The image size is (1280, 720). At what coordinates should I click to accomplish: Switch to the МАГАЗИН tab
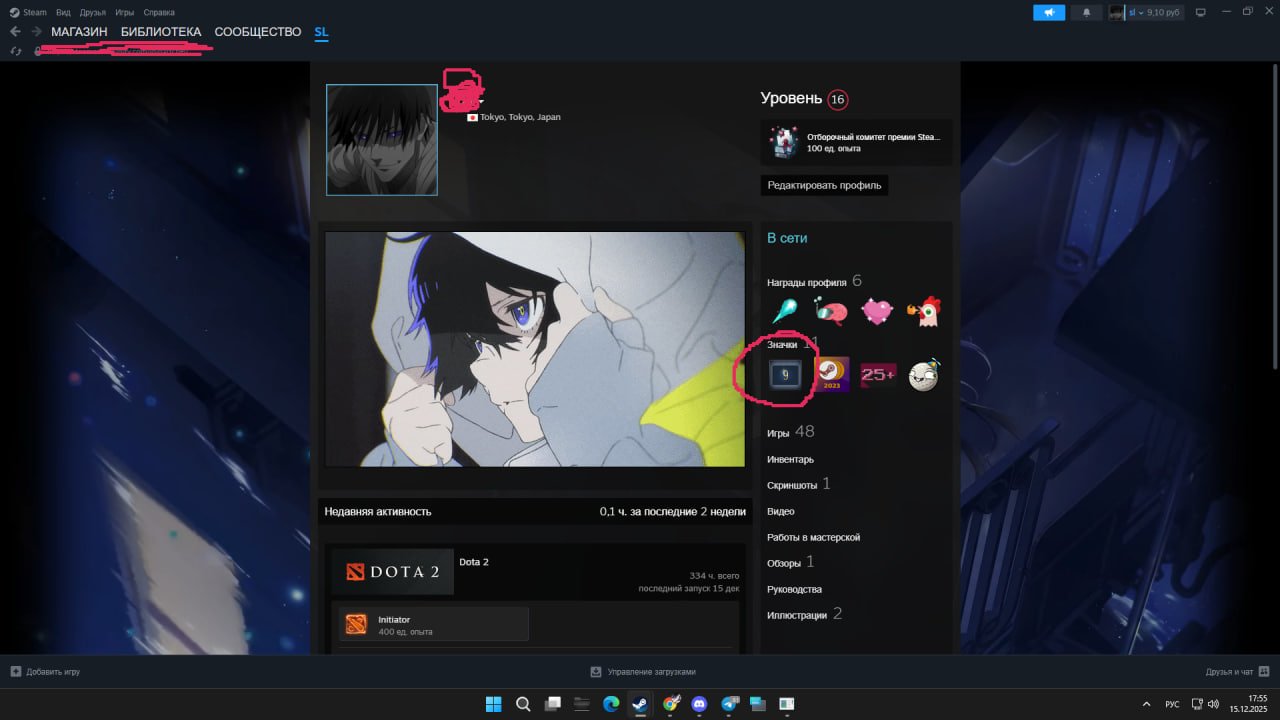click(79, 32)
